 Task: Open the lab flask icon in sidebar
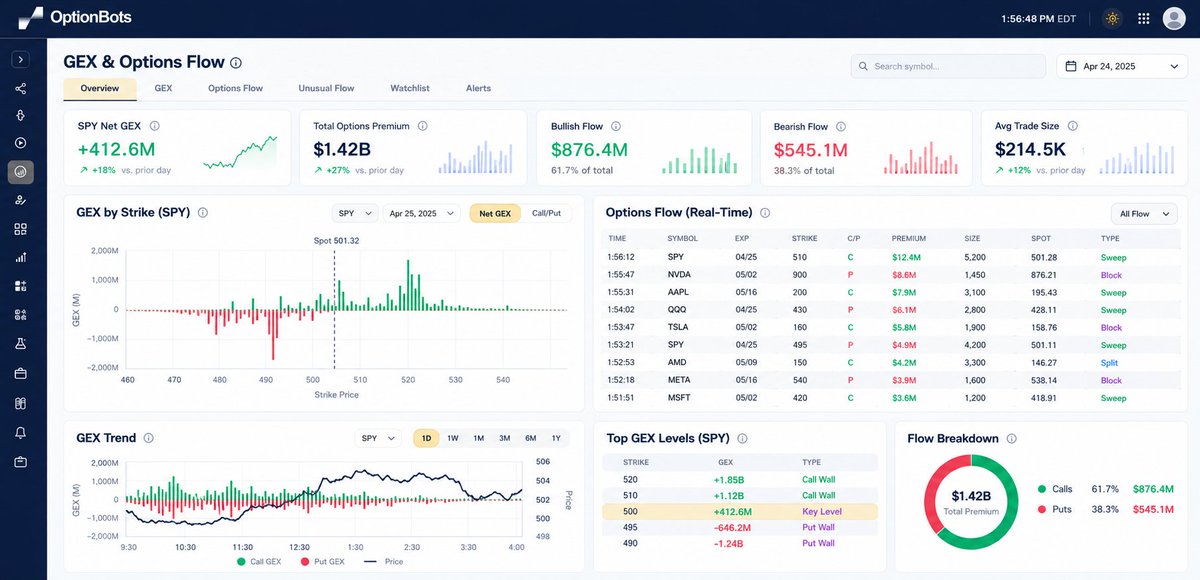[20, 344]
